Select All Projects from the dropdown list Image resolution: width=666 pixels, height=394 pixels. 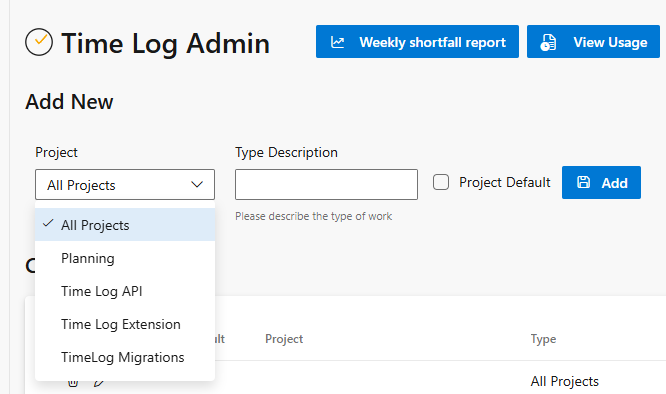[x=125, y=225]
